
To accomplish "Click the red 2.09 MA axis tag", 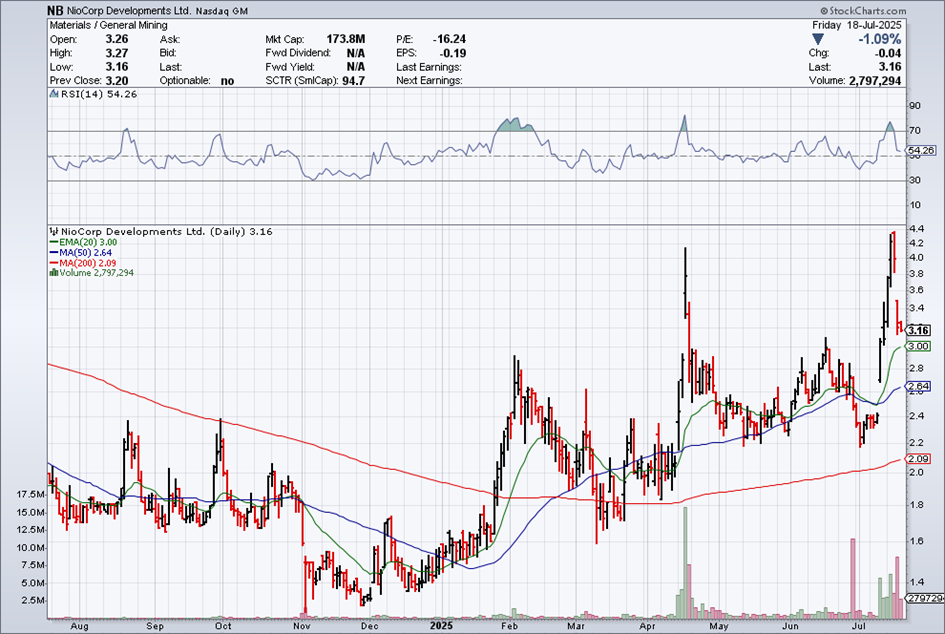I will [918, 459].
